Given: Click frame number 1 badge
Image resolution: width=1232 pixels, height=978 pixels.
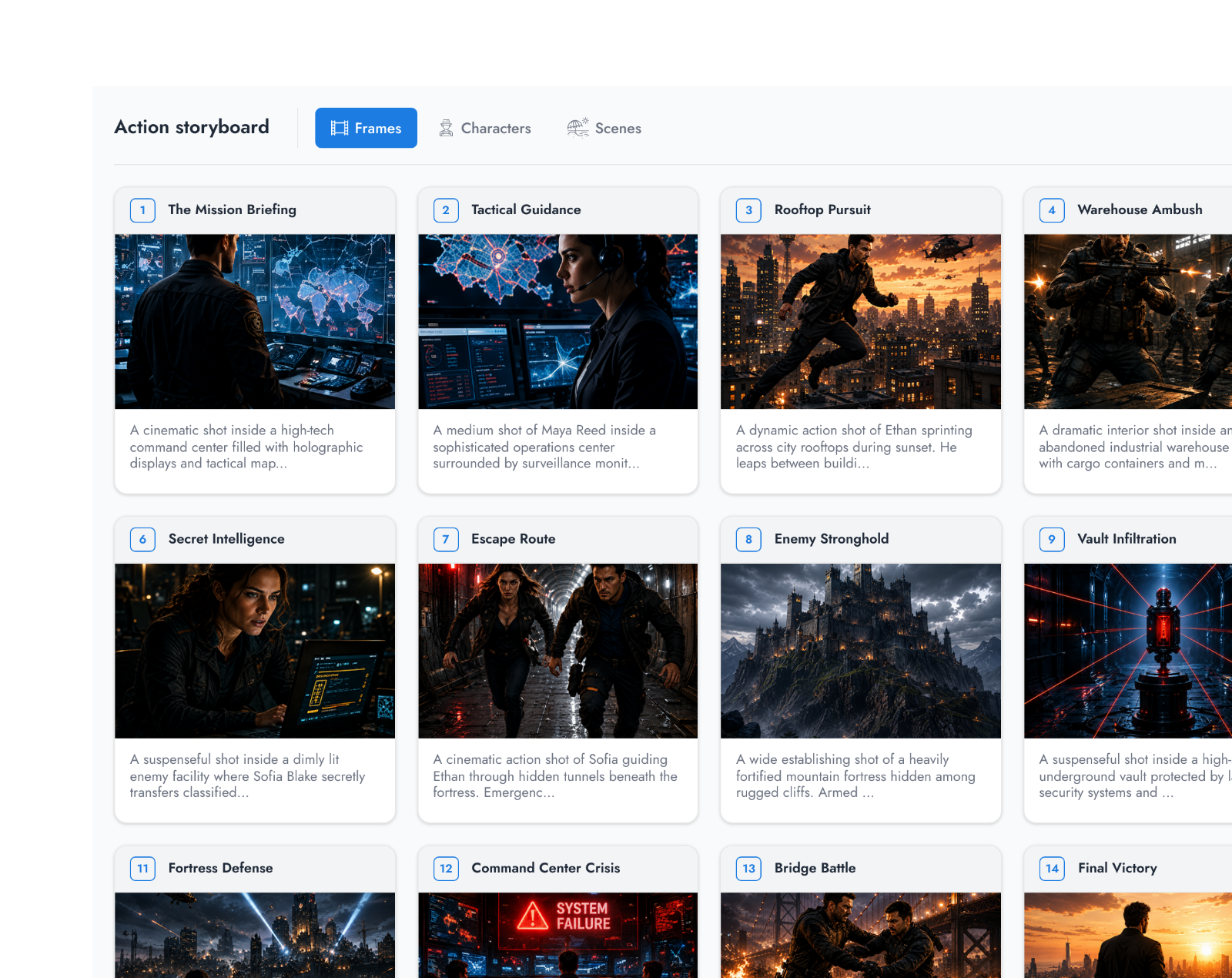Looking at the screenshot, I should click(x=142, y=210).
